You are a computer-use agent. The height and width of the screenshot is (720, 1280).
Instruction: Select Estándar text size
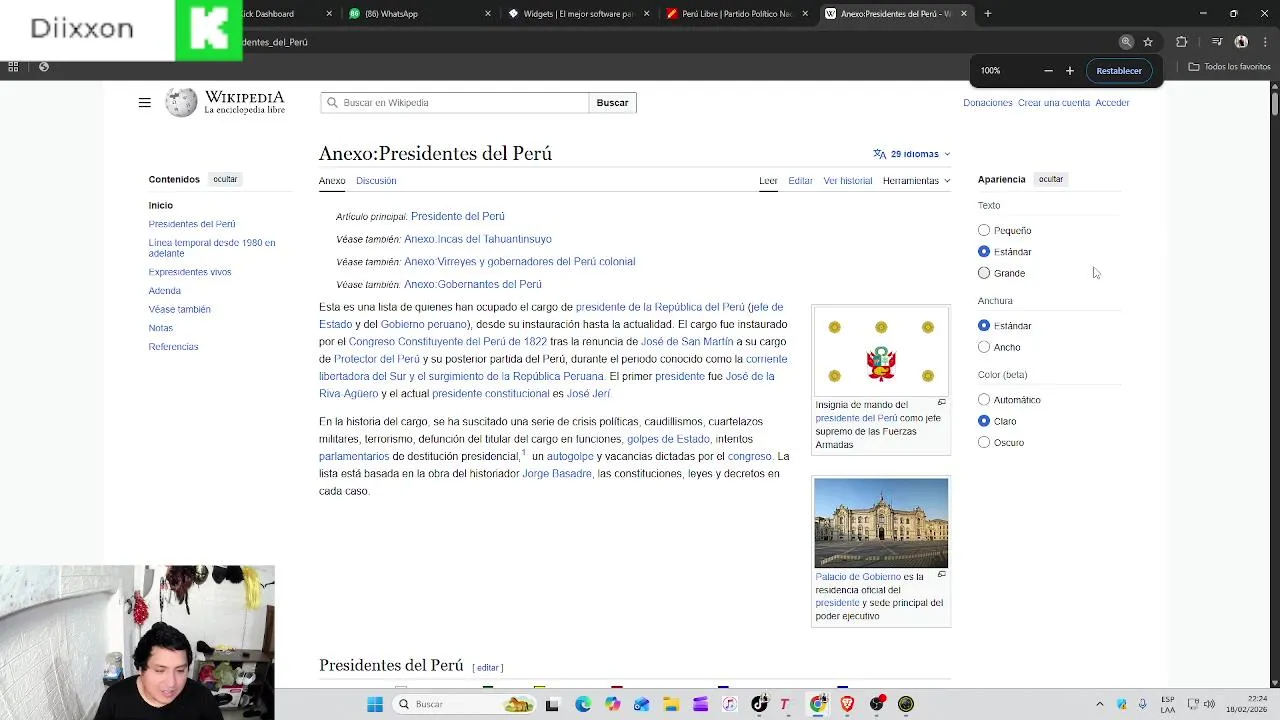(984, 252)
